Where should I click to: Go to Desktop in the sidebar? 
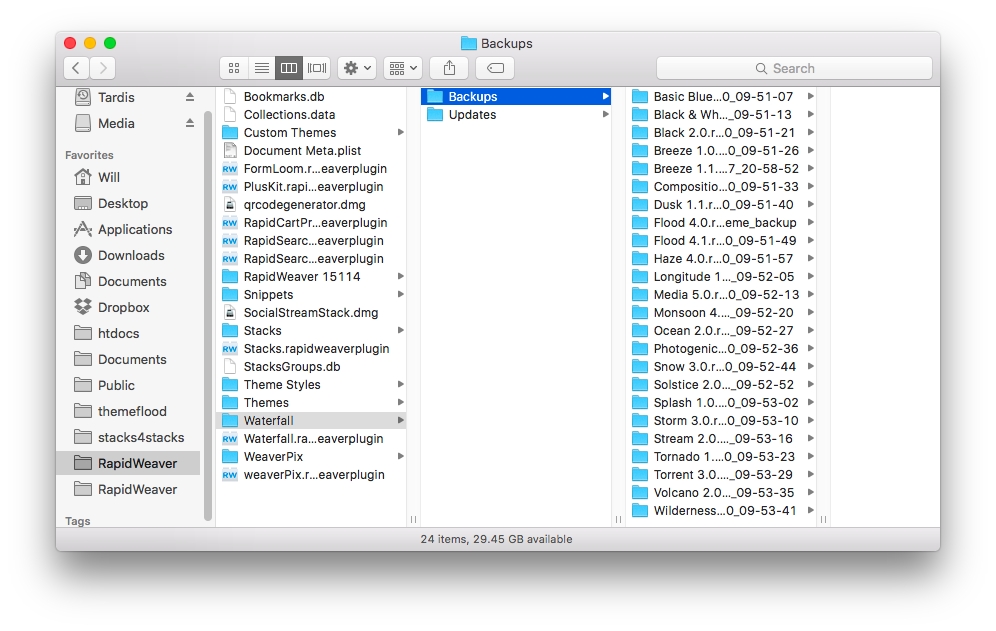pos(122,203)
